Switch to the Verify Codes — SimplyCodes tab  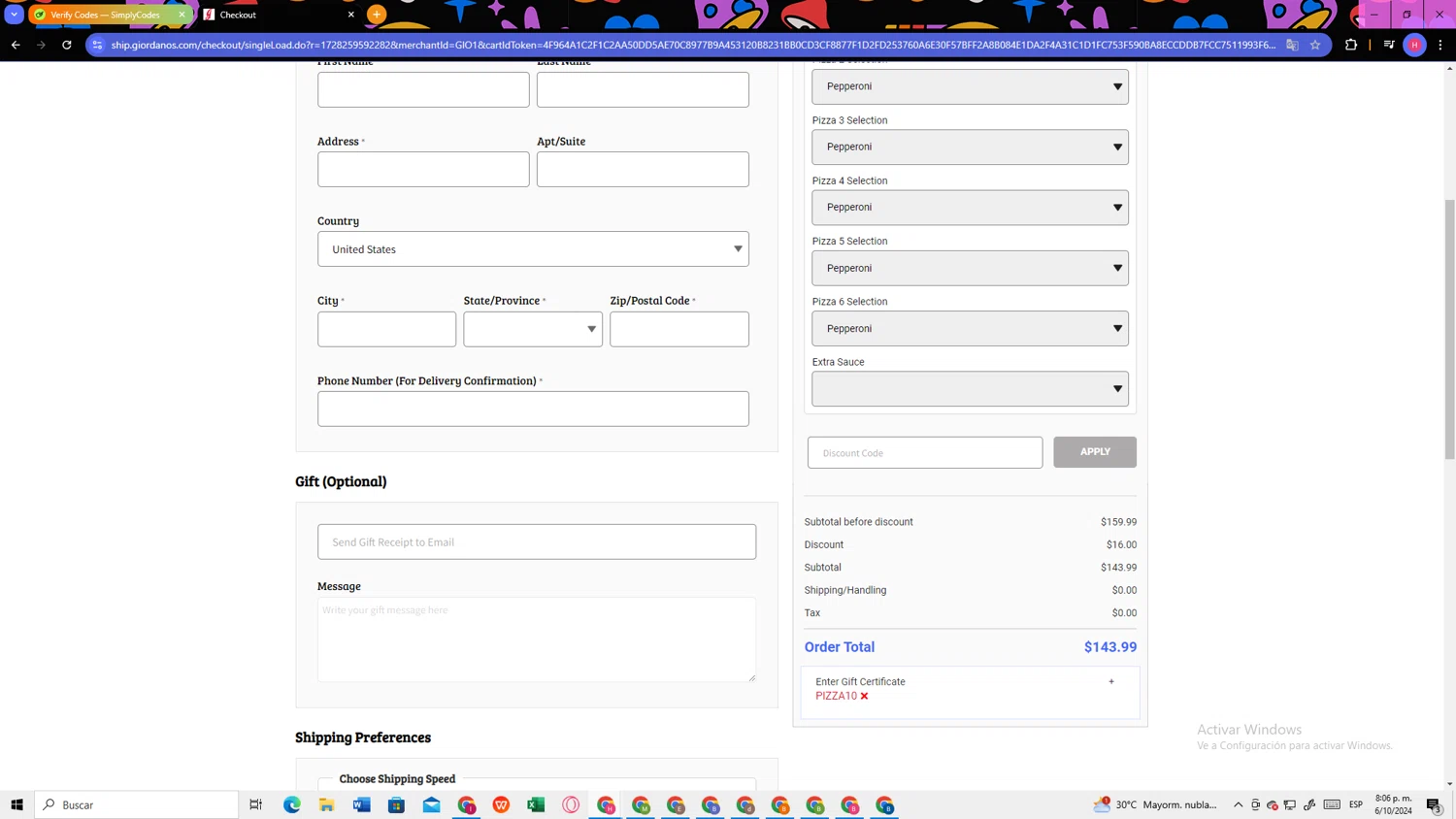point(109,15)
